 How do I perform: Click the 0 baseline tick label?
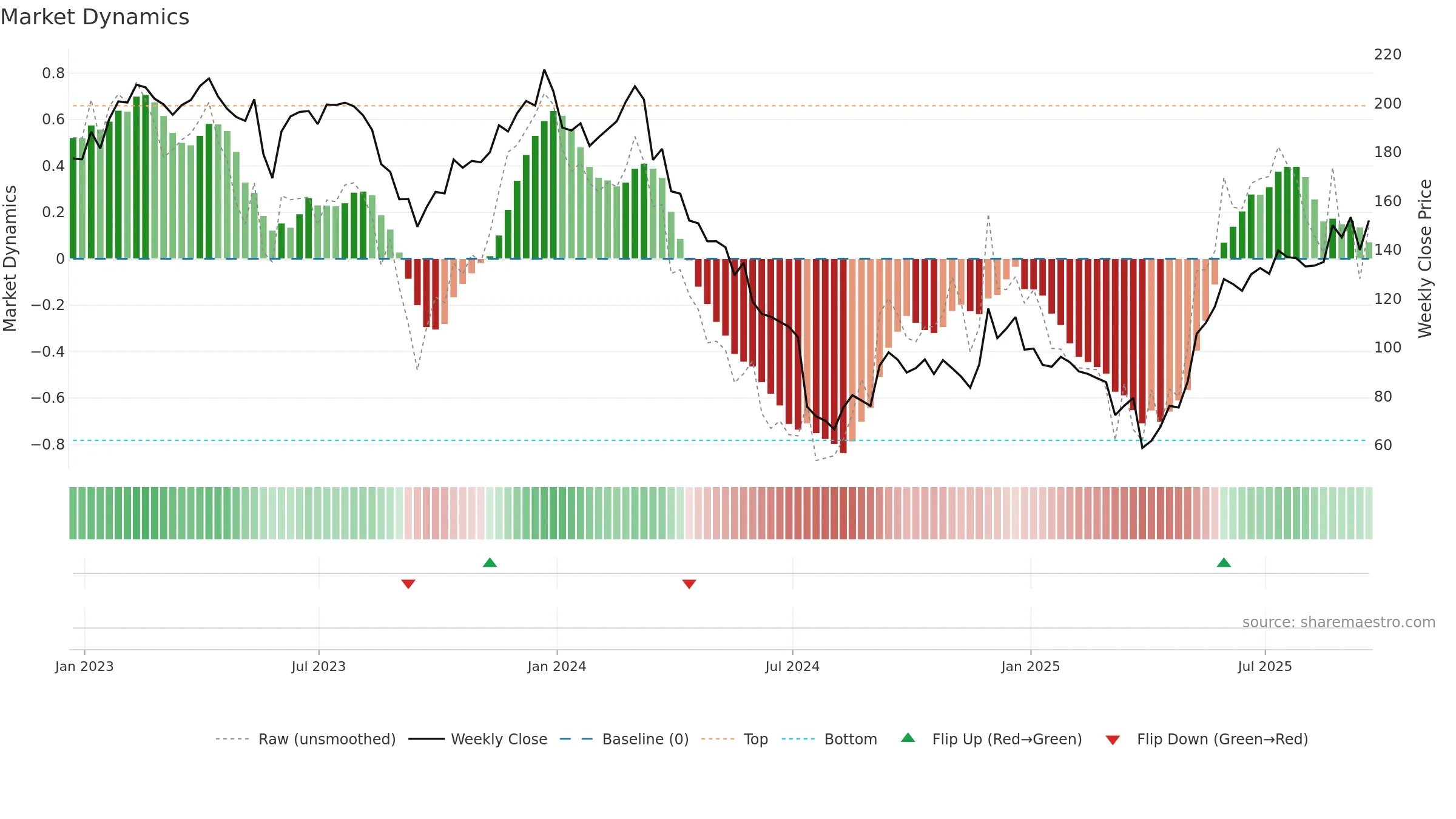click(x=60, y=259)
